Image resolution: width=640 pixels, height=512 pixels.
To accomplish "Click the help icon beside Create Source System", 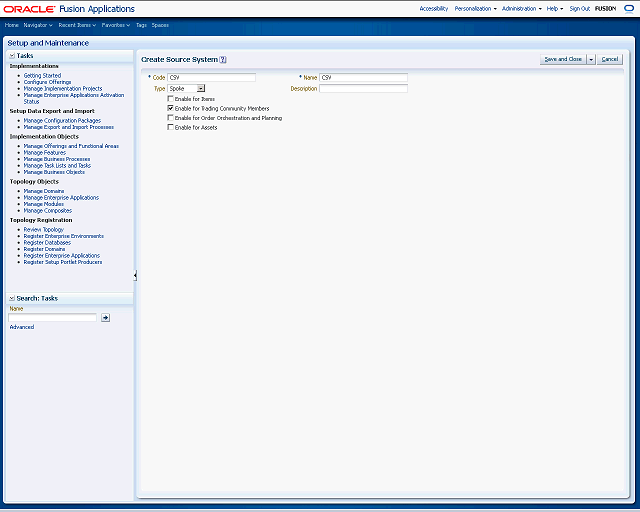I will (223, 60).
